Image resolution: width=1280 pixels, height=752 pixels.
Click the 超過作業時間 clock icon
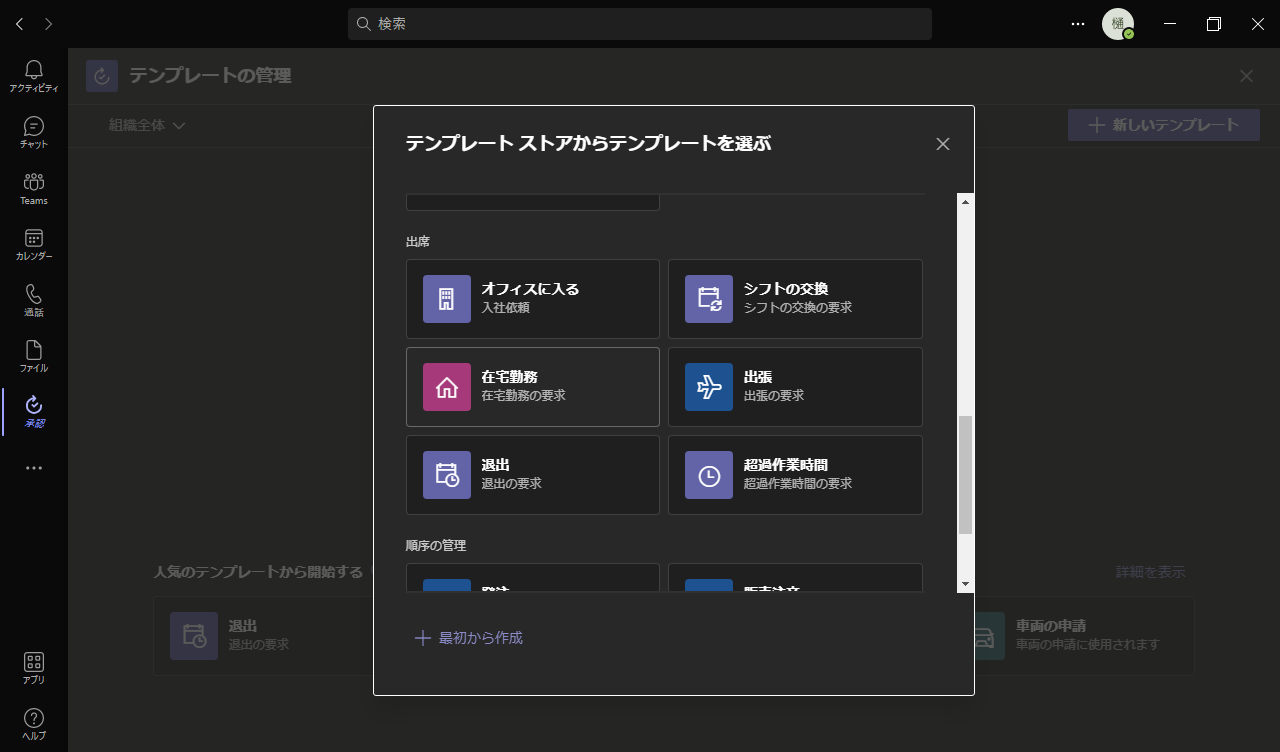[709, 475]
